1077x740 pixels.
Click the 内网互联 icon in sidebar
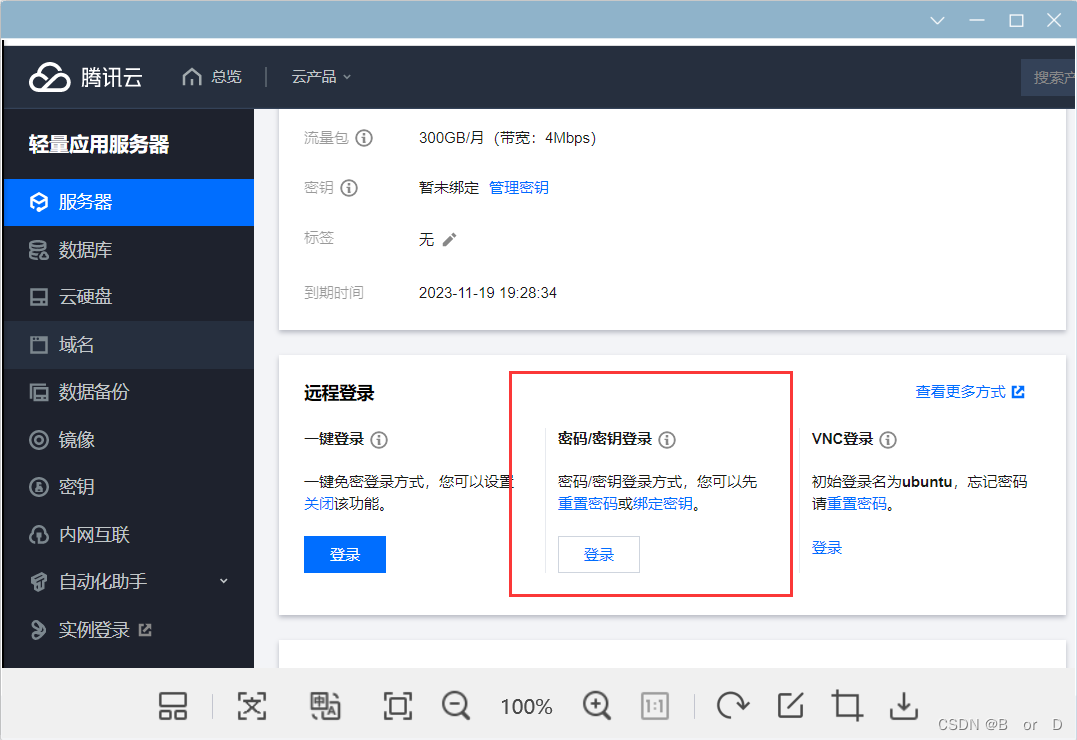[39, 535]
